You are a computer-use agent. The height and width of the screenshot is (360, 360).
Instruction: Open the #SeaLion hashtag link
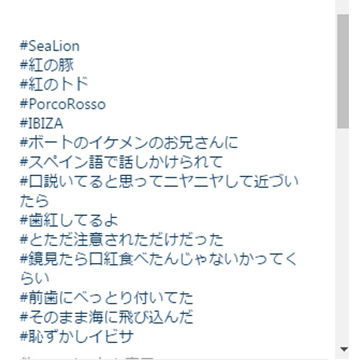pyautogui.click(x=50, y=46)
